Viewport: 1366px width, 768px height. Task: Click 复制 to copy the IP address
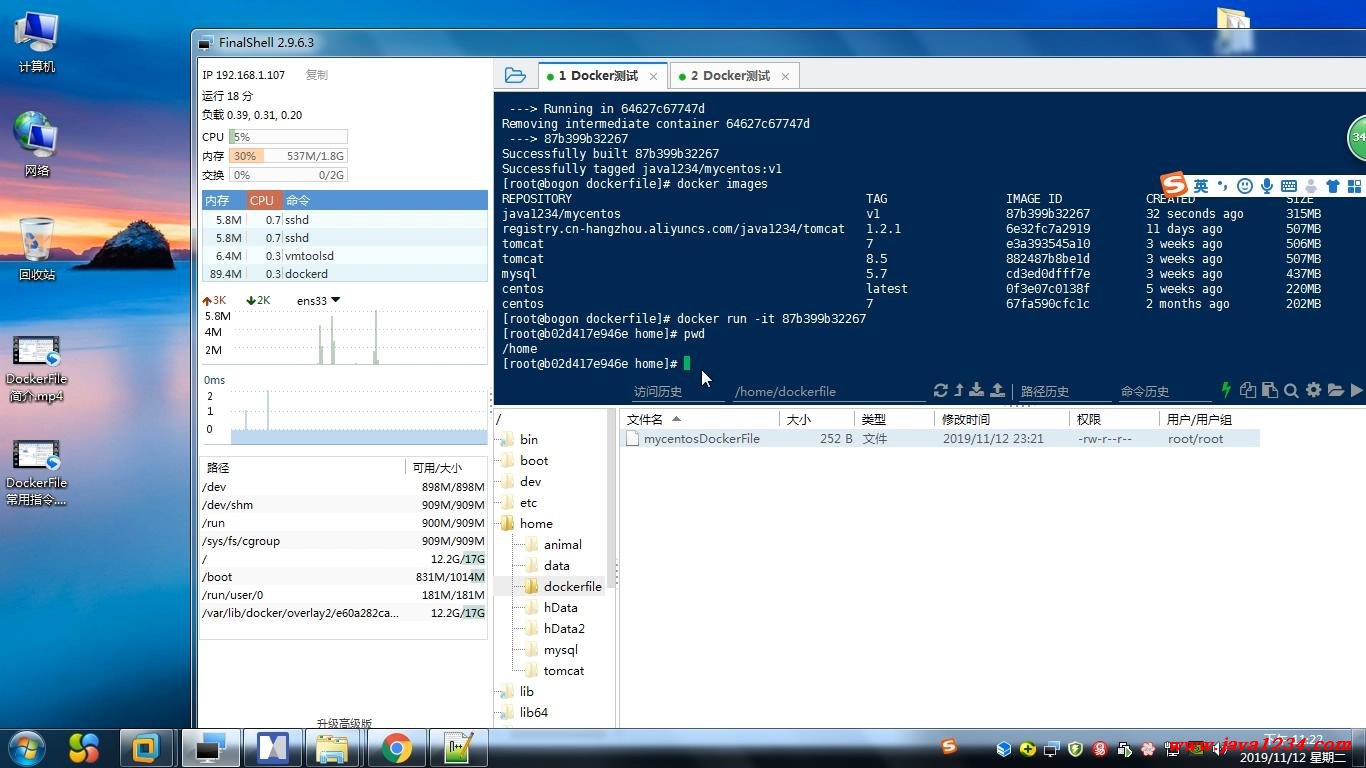pyautogui.click(x=316, y=75)
